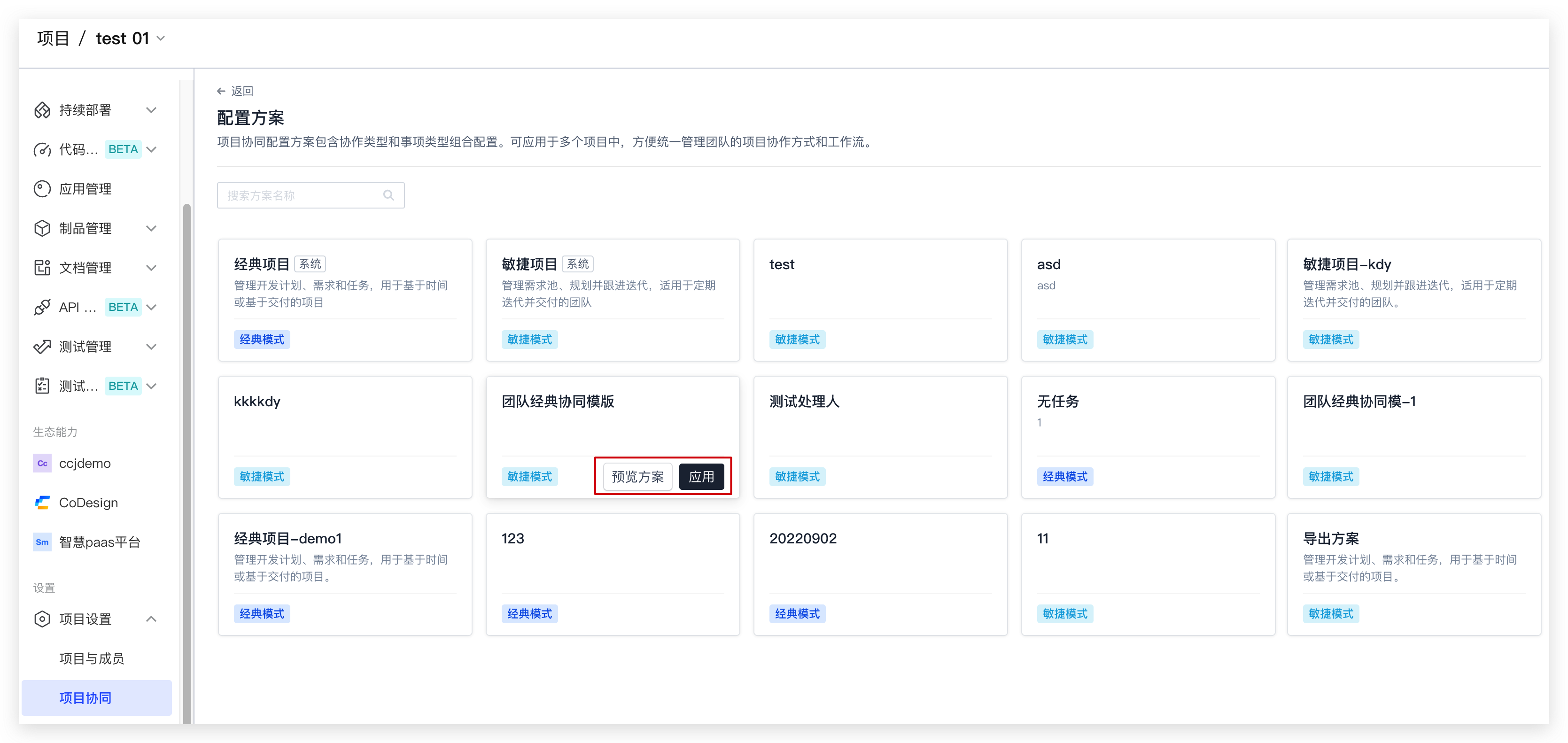Open the 导出方案 scheme card
The height and width of the screenshot is (743, 1568).
[1414, 574]
